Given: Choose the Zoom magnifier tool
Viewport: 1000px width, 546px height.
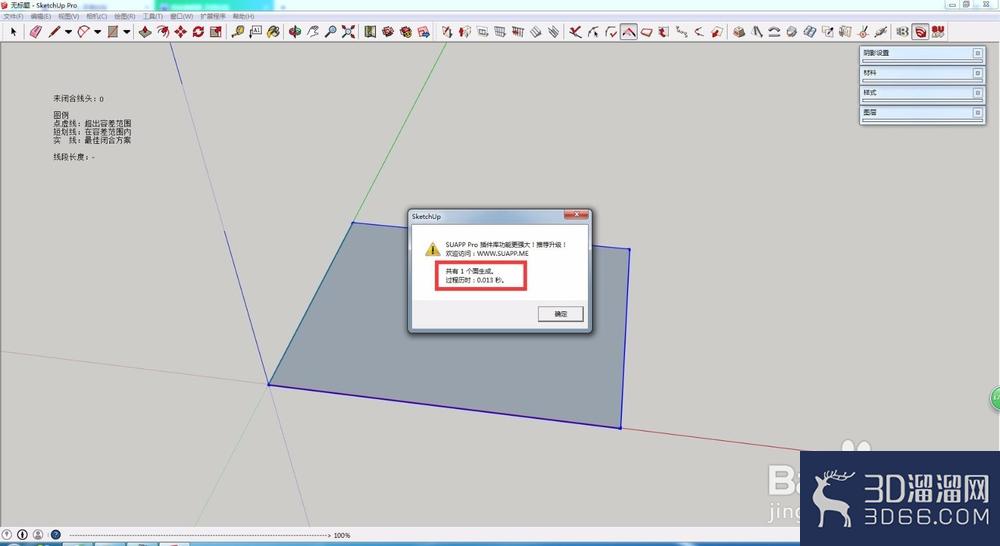Looking at the screenshot, I should 330,31.
